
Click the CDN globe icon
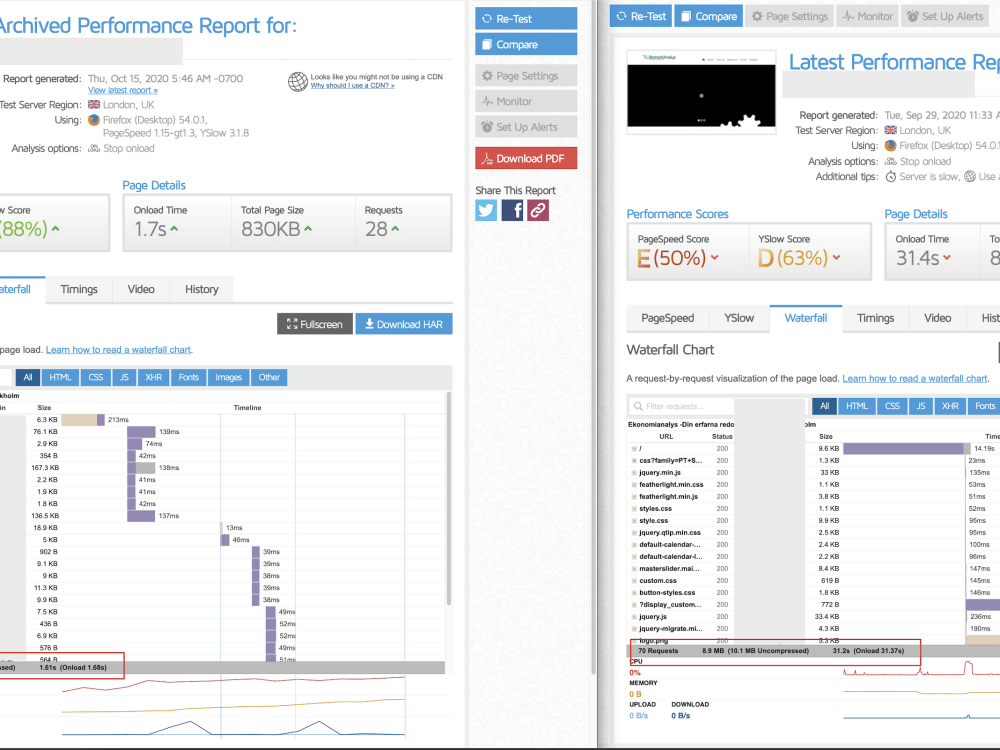click(297, 82)
